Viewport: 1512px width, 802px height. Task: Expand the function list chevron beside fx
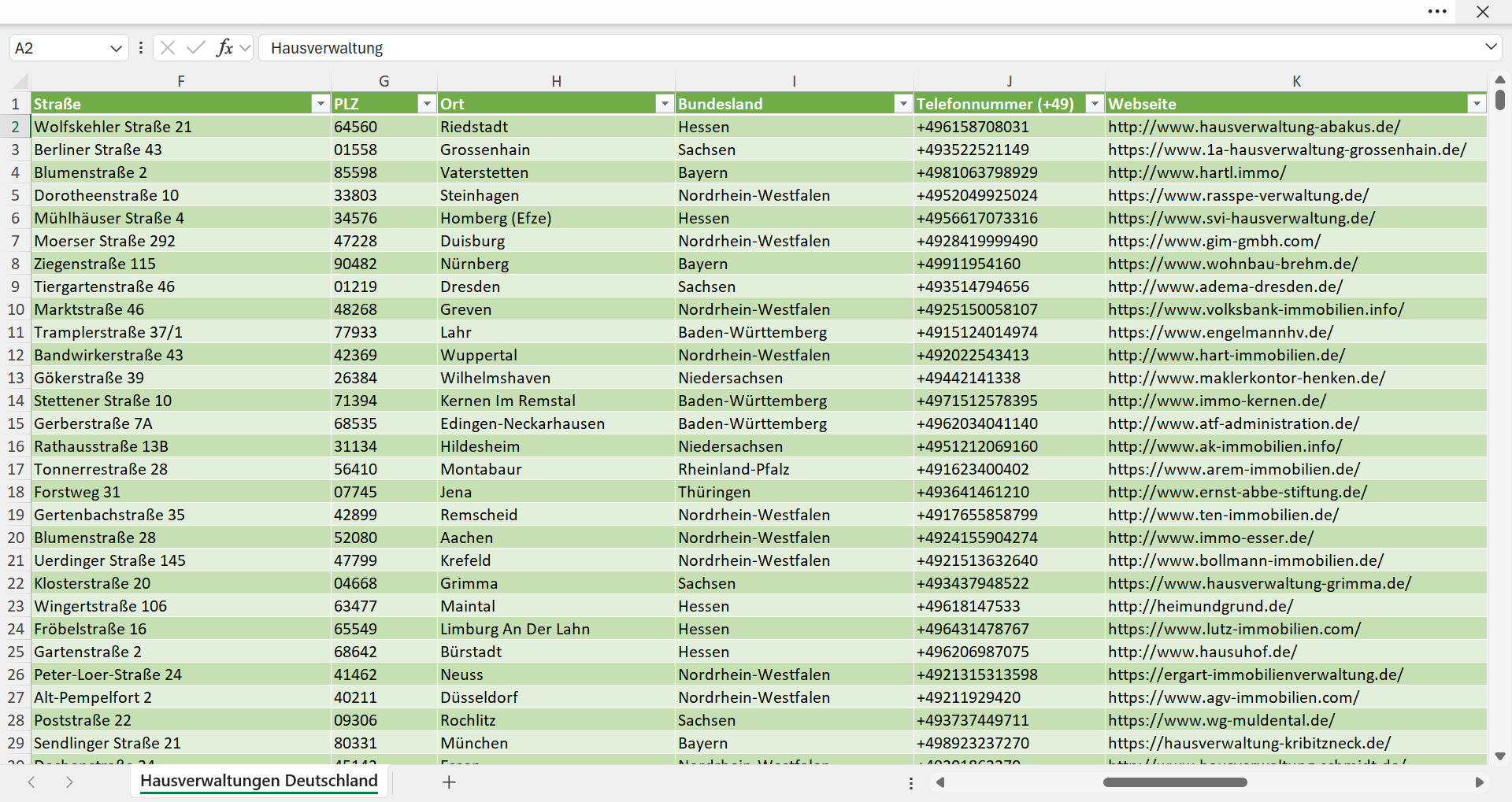(245, 48)
